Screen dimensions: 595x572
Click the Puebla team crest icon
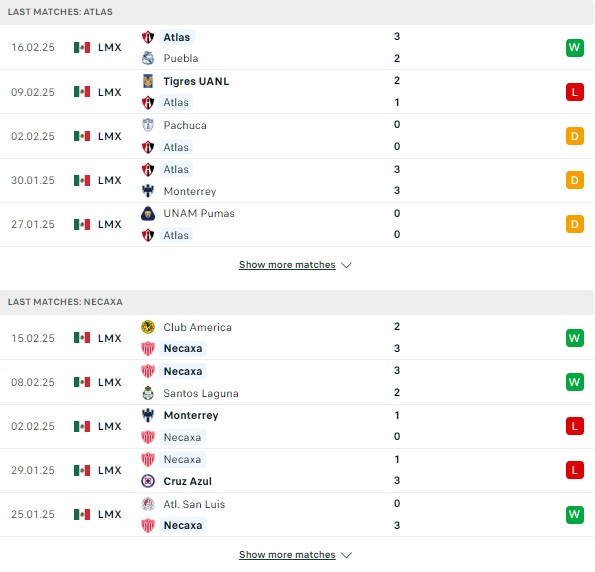pyautogui.click(x=148, y=58)
